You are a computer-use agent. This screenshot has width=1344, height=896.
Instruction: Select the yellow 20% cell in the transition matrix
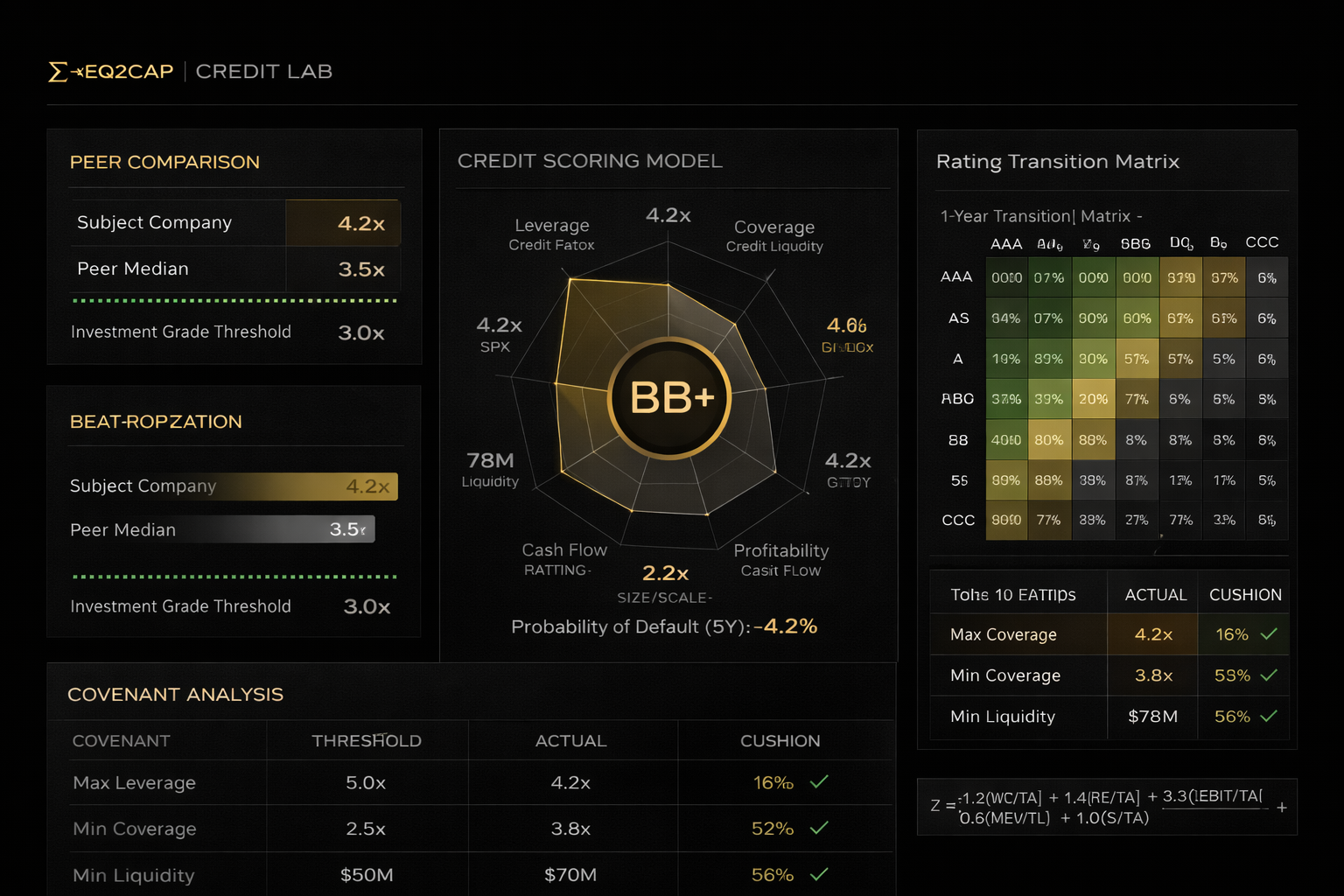point(1093,399)
